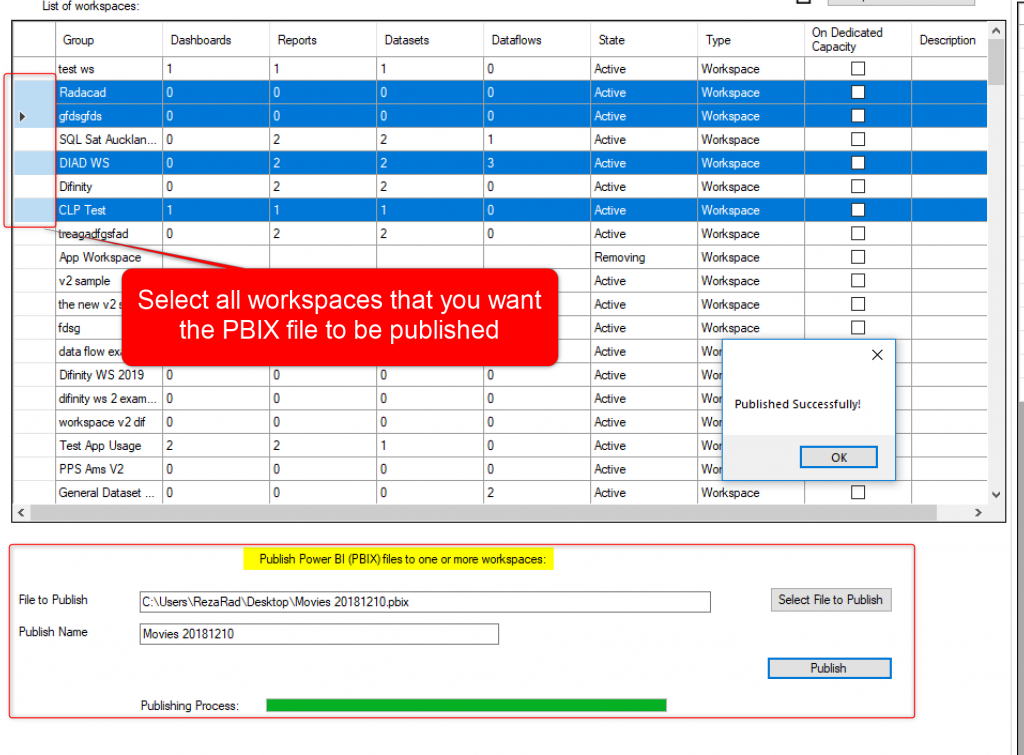Screen dimensions: 1024x755
Task: Toggle dedicated capacity checkbox for Radacad row
Action: click(x=857, y=93)
